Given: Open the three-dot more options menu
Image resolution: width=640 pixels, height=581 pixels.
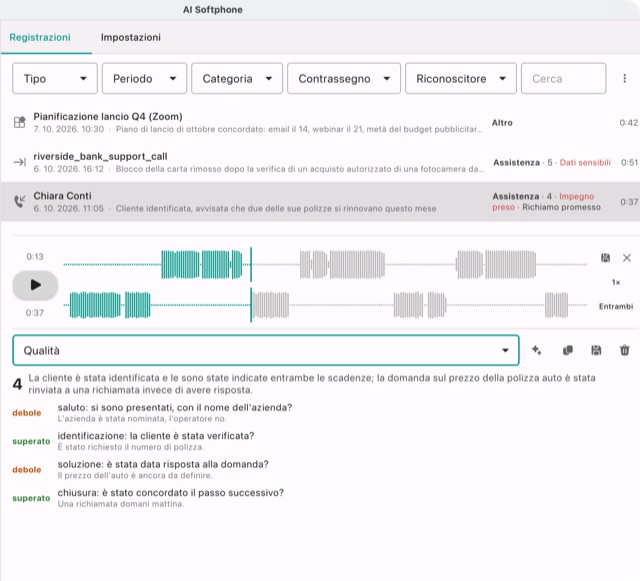Looking at the screenshot, I should (624, 78).
